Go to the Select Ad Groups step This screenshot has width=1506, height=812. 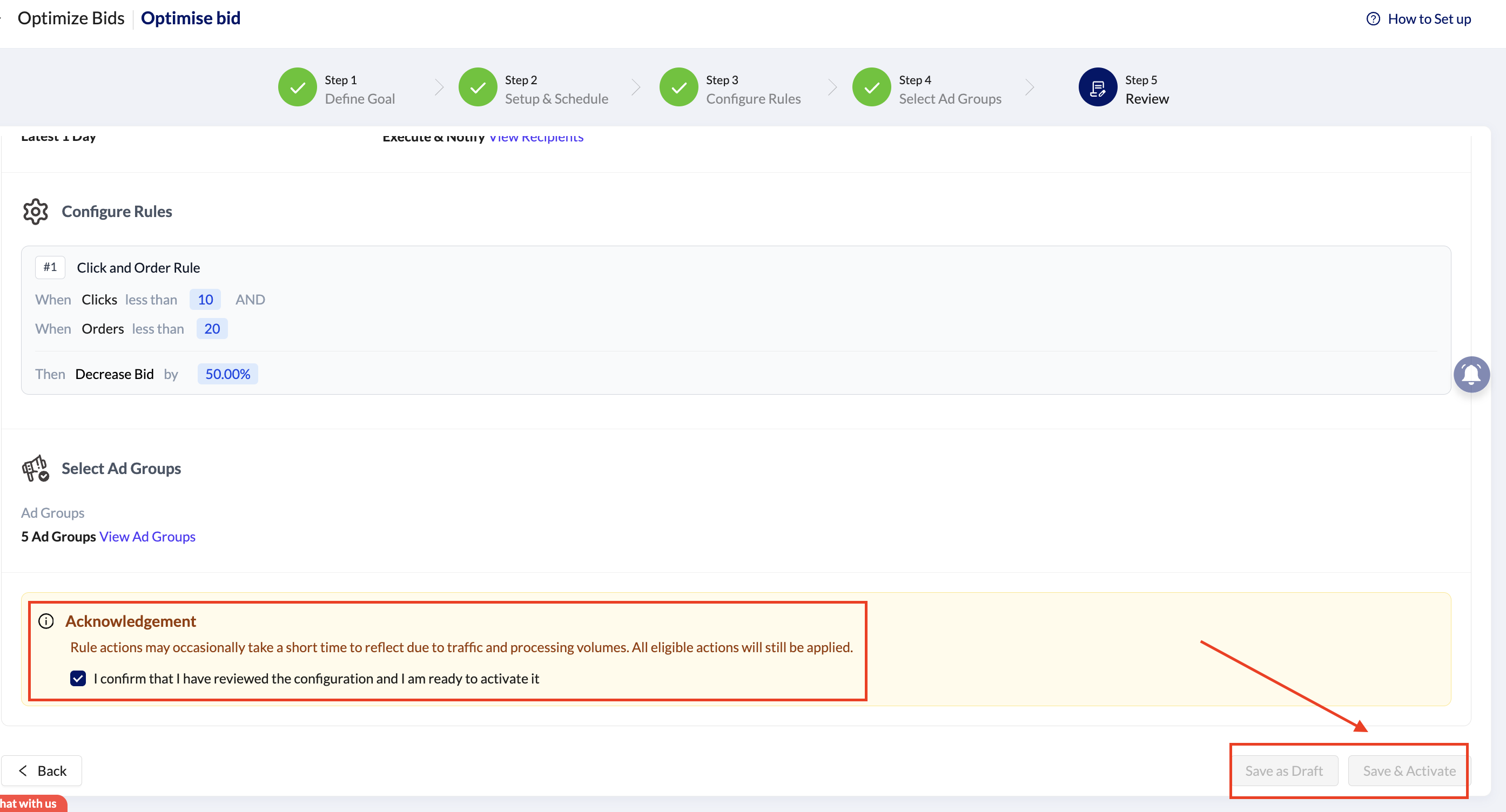(950, 98)
